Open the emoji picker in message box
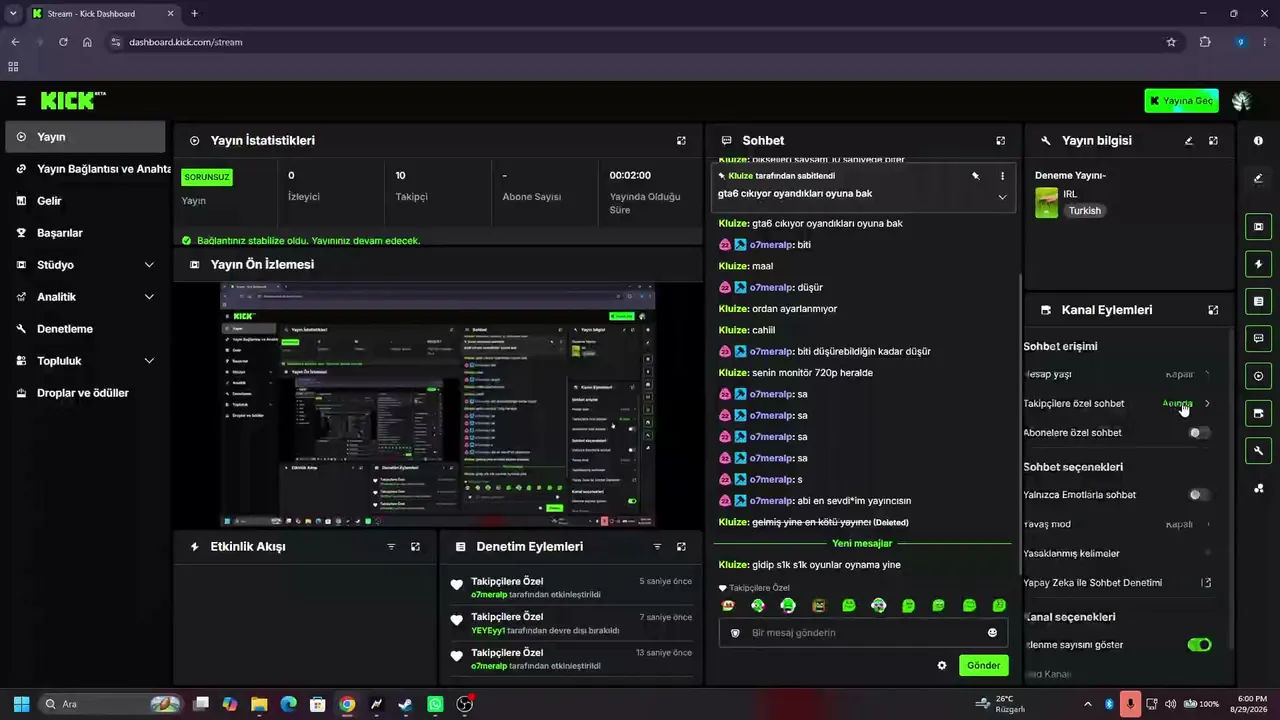 click(992, 633)
